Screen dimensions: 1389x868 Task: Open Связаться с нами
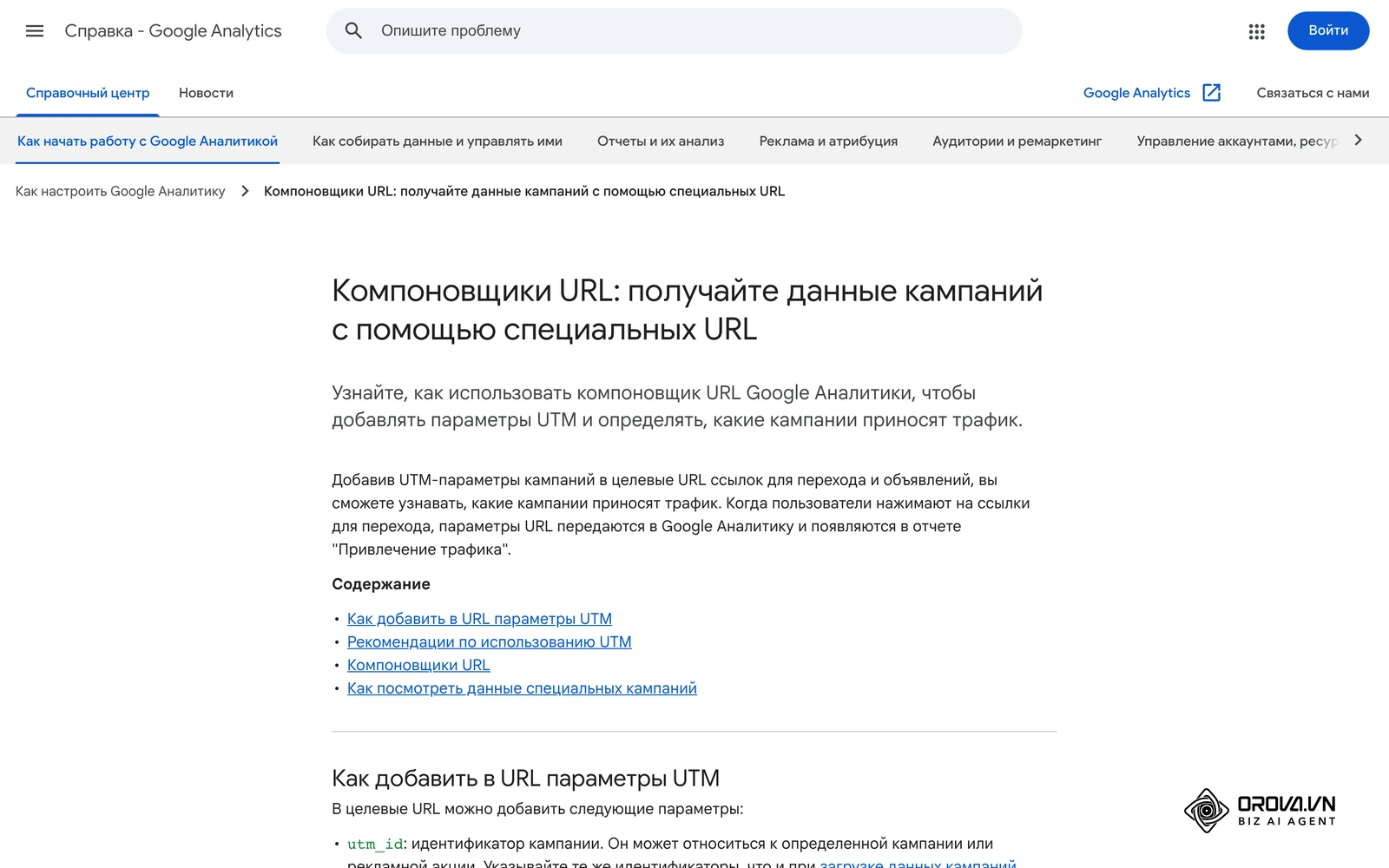(x=1313, y=93)
